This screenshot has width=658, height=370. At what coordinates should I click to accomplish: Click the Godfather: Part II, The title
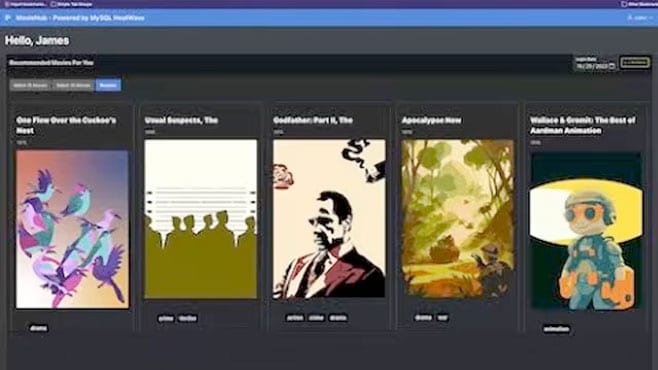click(313, 120)
